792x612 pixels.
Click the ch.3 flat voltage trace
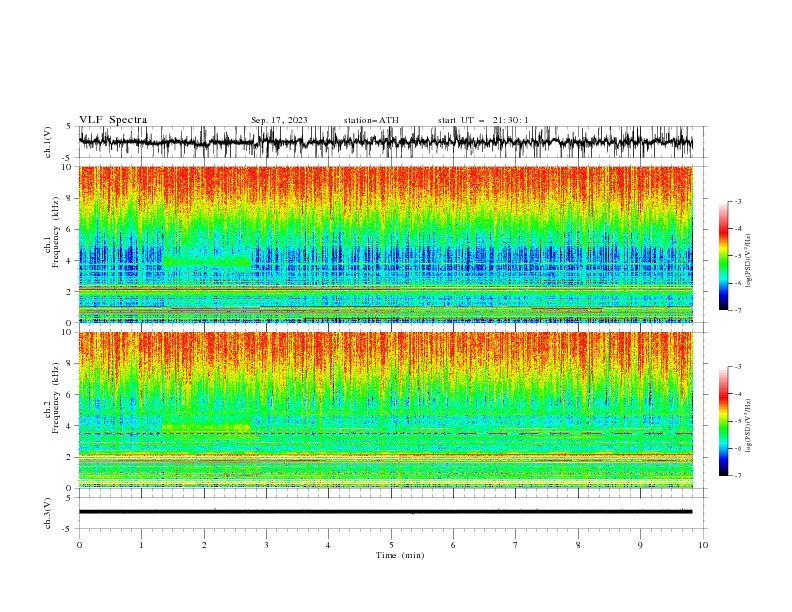tap(385, 512)
